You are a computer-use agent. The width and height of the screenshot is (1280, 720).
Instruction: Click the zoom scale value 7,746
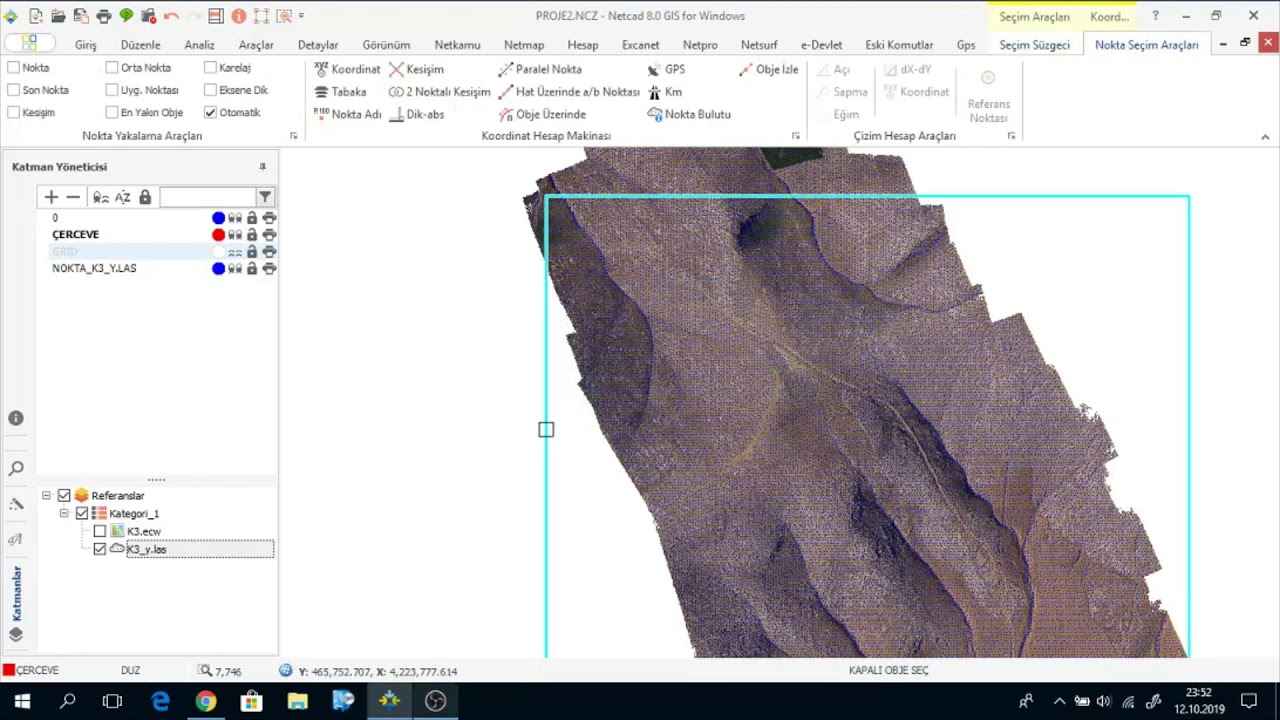pyautogui.click(x=228, y=671)
